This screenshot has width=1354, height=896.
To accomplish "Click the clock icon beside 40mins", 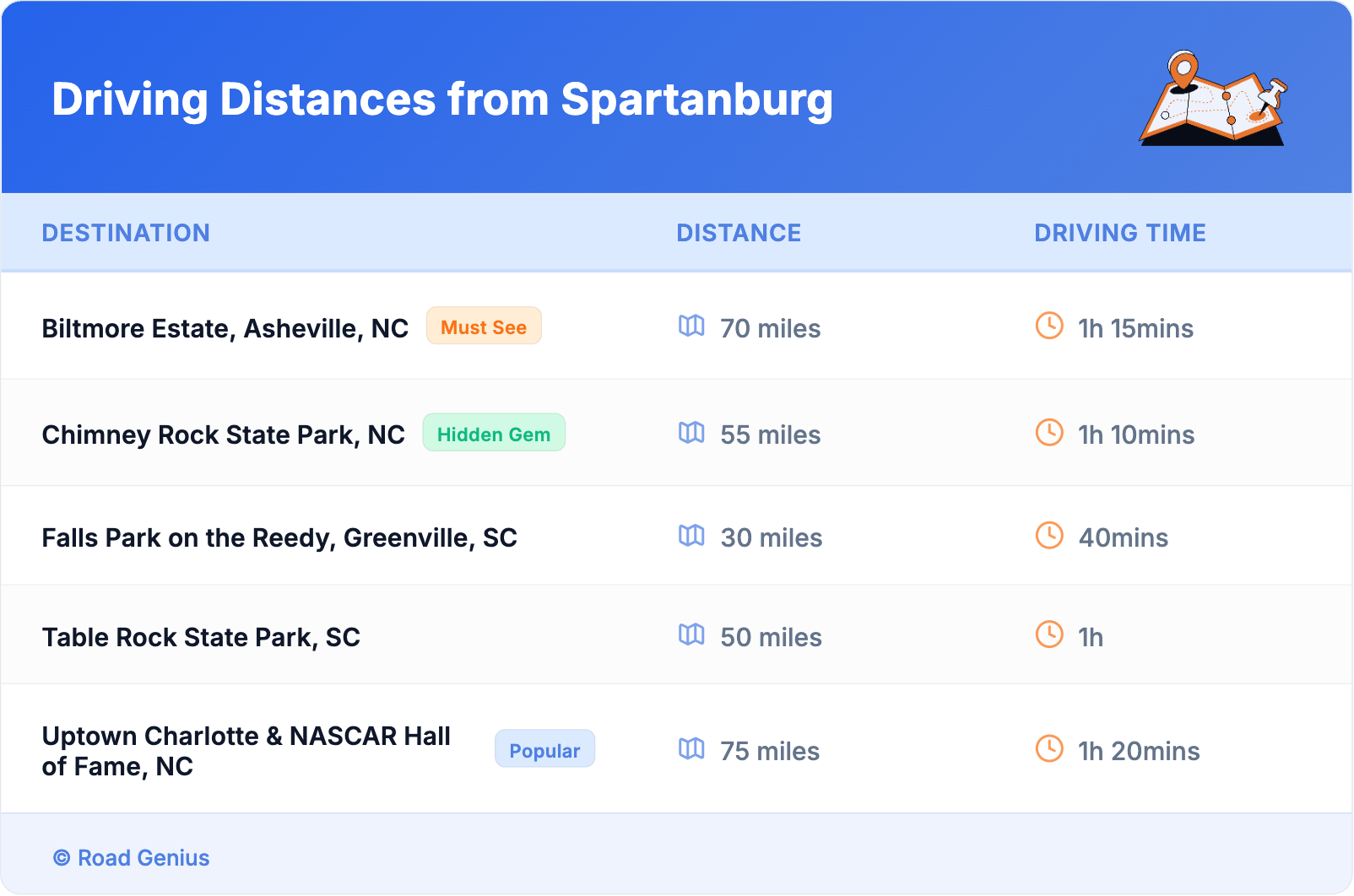I will [1049, 536].
